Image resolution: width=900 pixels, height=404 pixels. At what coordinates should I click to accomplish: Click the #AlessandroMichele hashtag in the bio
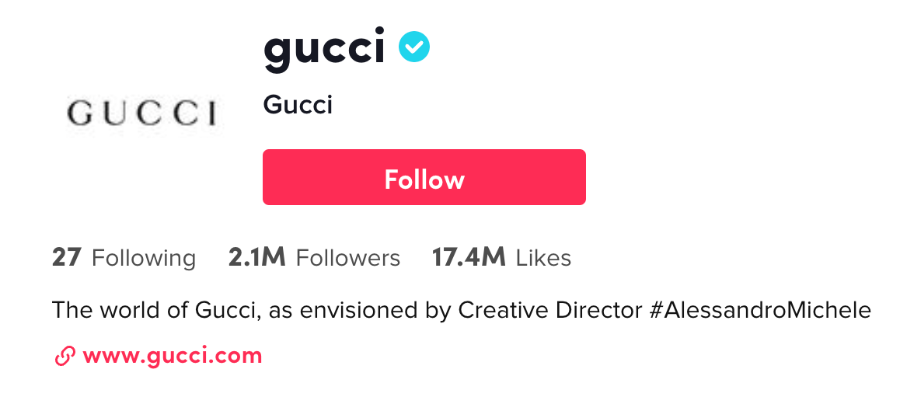(759, 310)
